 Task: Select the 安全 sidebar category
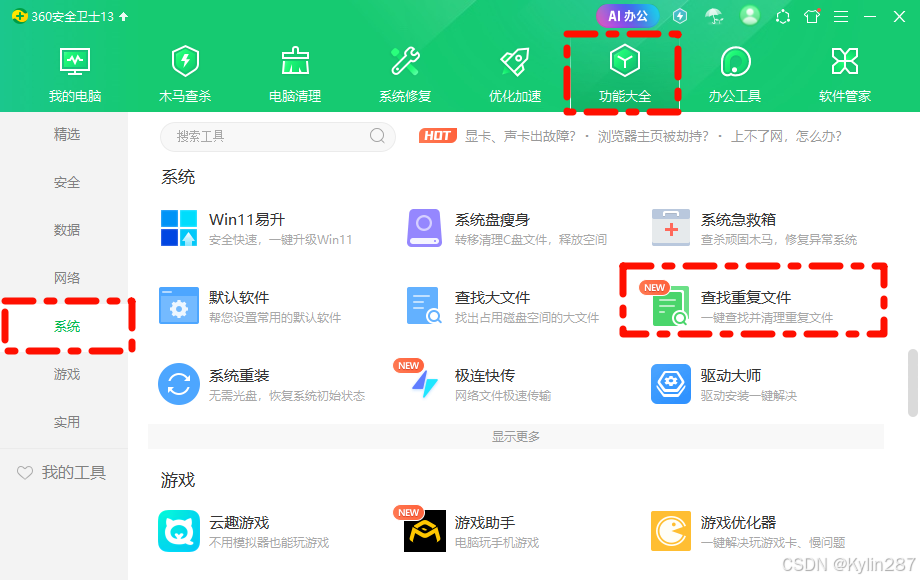point(66,182)
